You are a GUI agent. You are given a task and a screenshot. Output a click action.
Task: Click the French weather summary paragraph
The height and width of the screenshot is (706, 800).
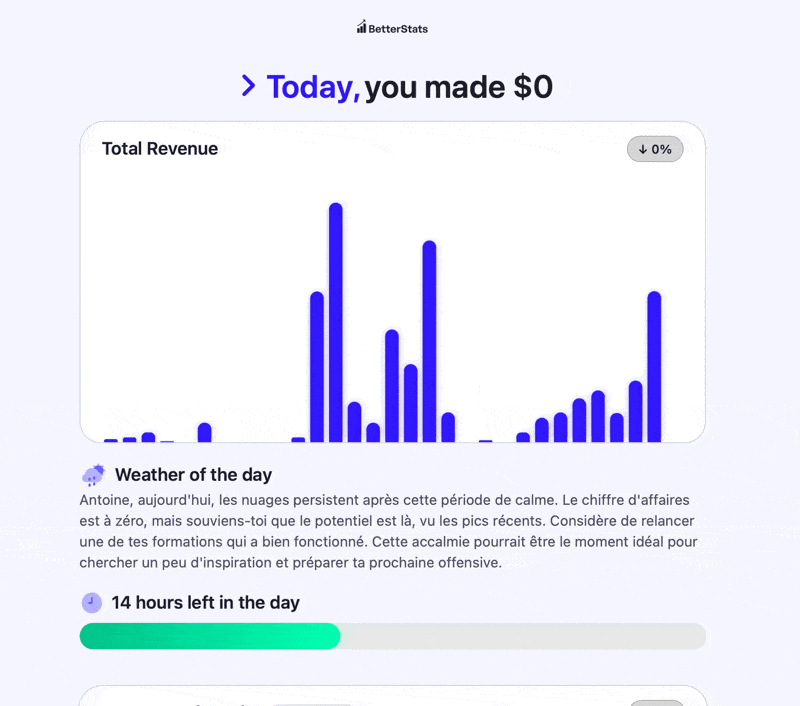click(x=390, y=530)
